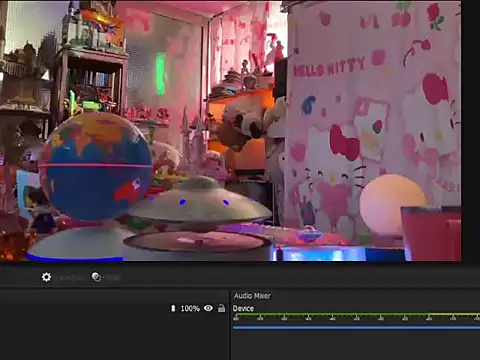The width and height of the screenshot is (480, 360).
Task: Click the battery level icon beside 100%
Action: coord(173,308)
